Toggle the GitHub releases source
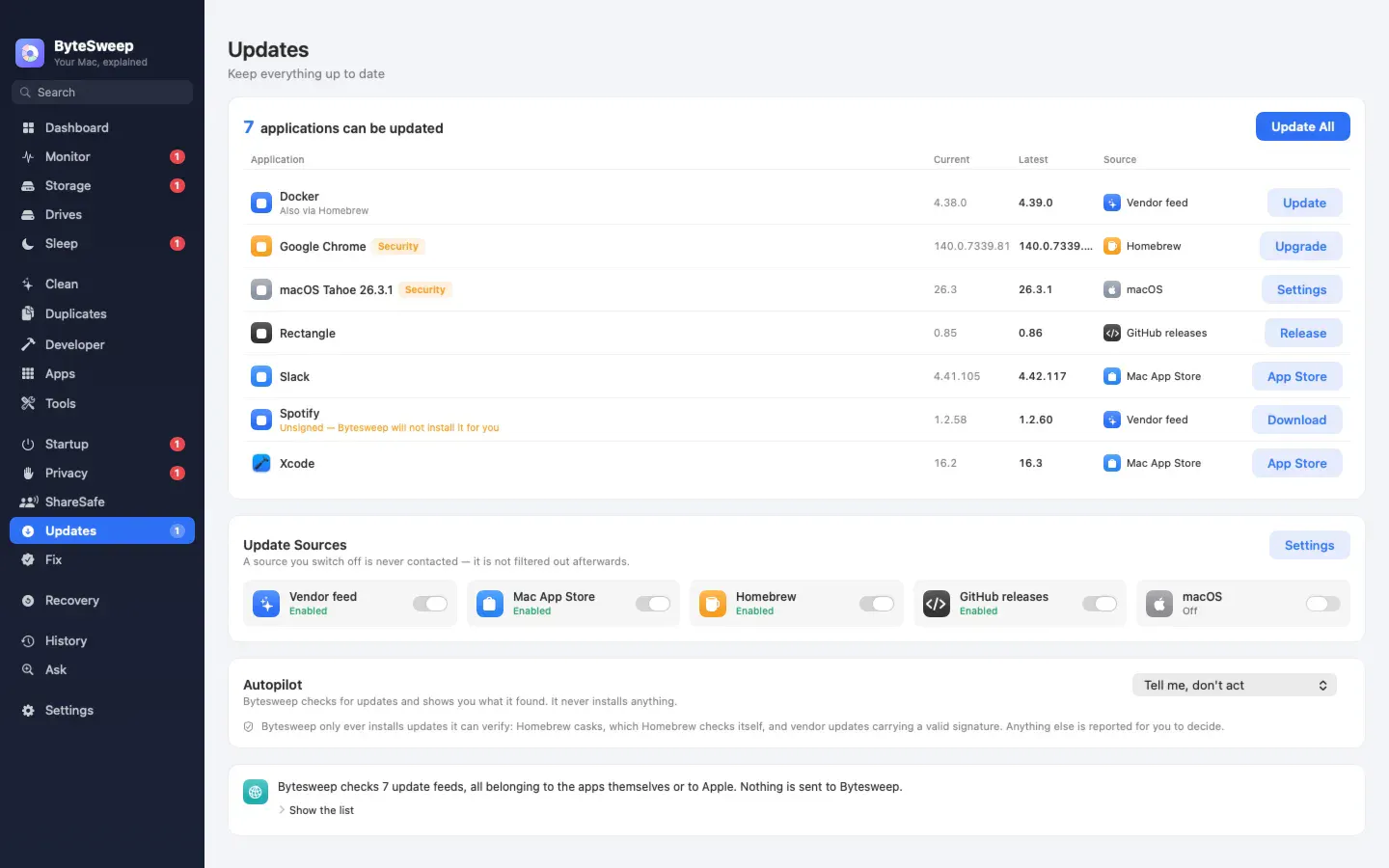 pyautogui.click(x=1100, y=604)
